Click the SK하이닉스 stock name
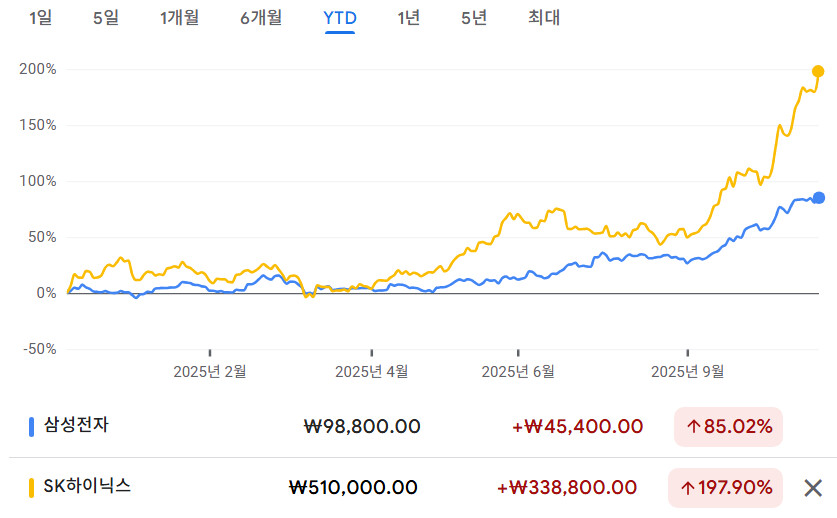 coord(86,487)
